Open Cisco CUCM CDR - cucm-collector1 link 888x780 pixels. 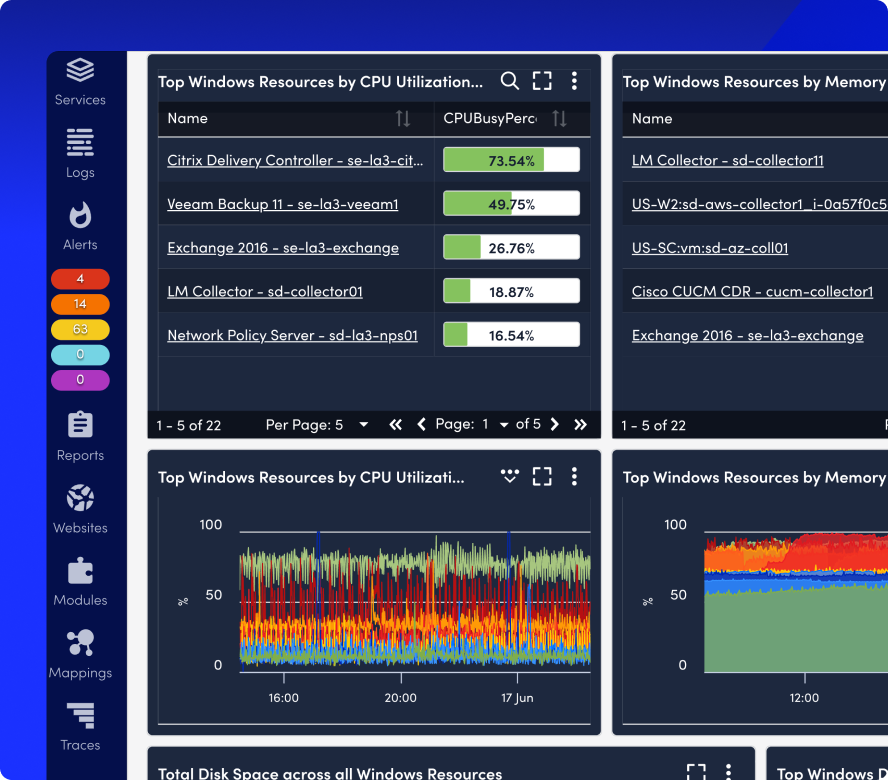753,292
